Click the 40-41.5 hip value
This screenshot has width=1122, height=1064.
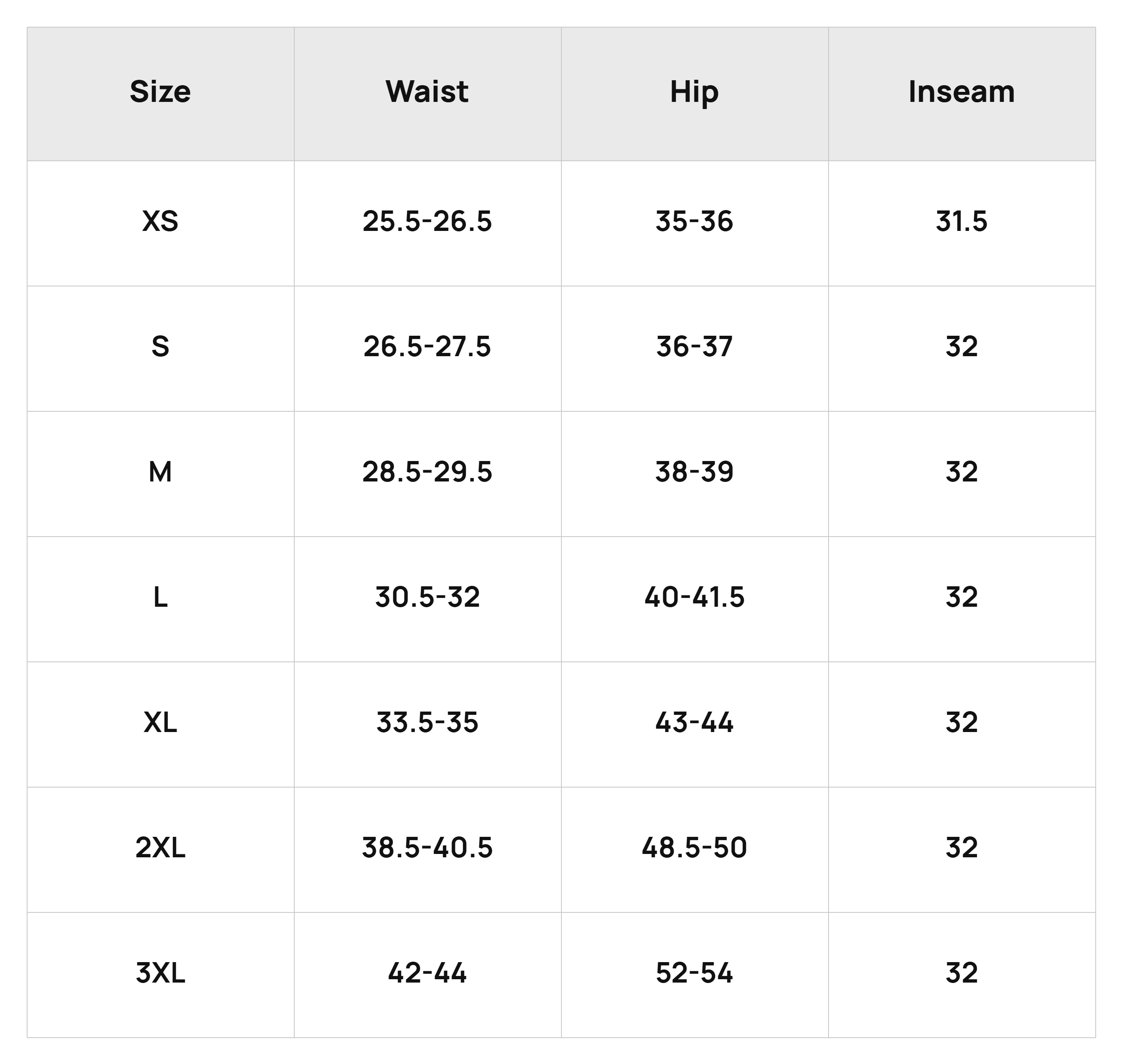click(x=694, y=597)
